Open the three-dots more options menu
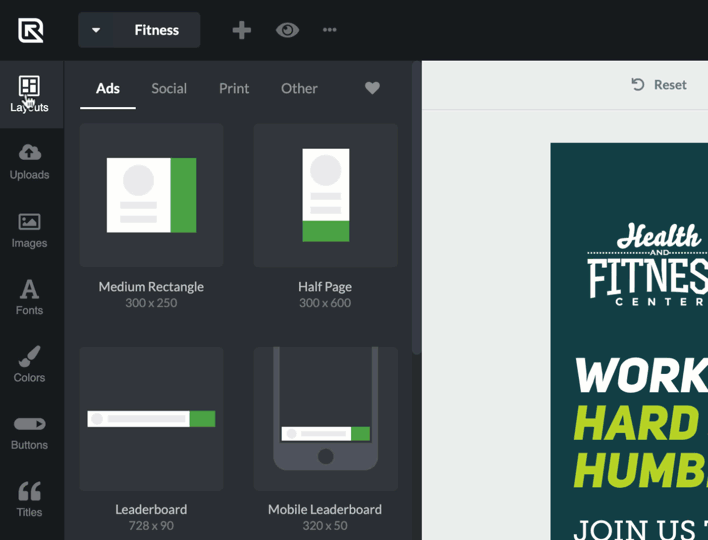Viewport: 708px width, 540px height. pyautogui.click(x=330, y=30)
